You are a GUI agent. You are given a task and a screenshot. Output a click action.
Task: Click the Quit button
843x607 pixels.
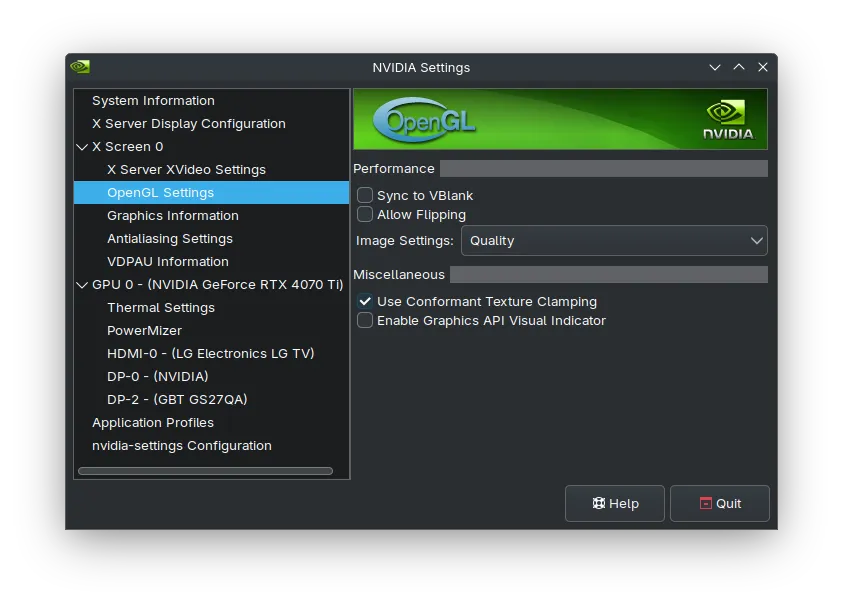720,503
